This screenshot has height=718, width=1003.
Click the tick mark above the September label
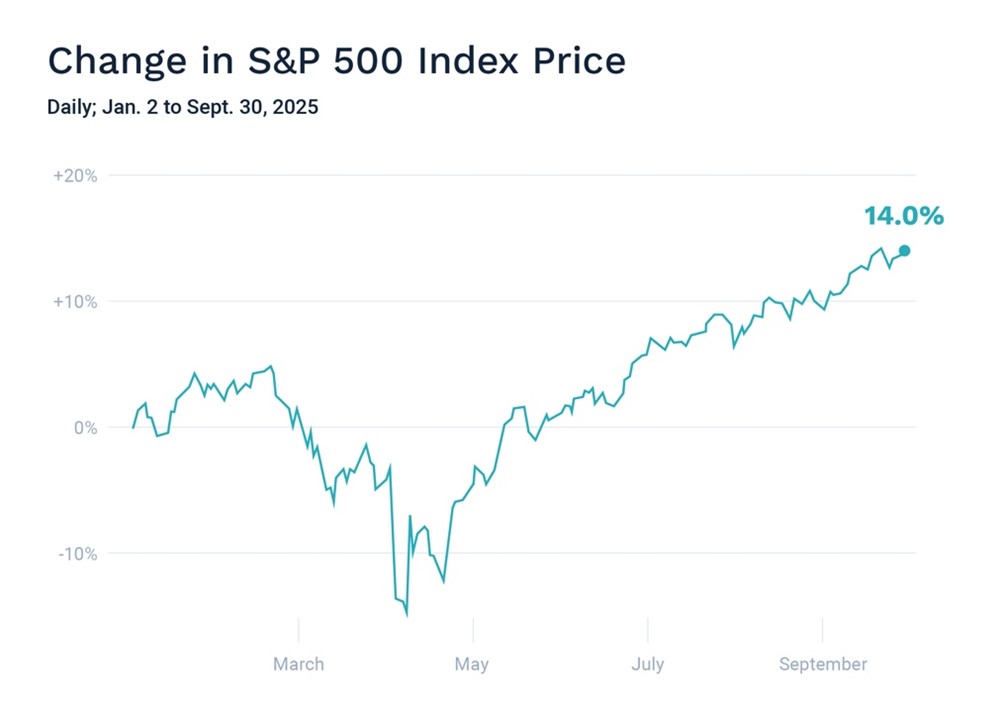(x=822, y=630)
